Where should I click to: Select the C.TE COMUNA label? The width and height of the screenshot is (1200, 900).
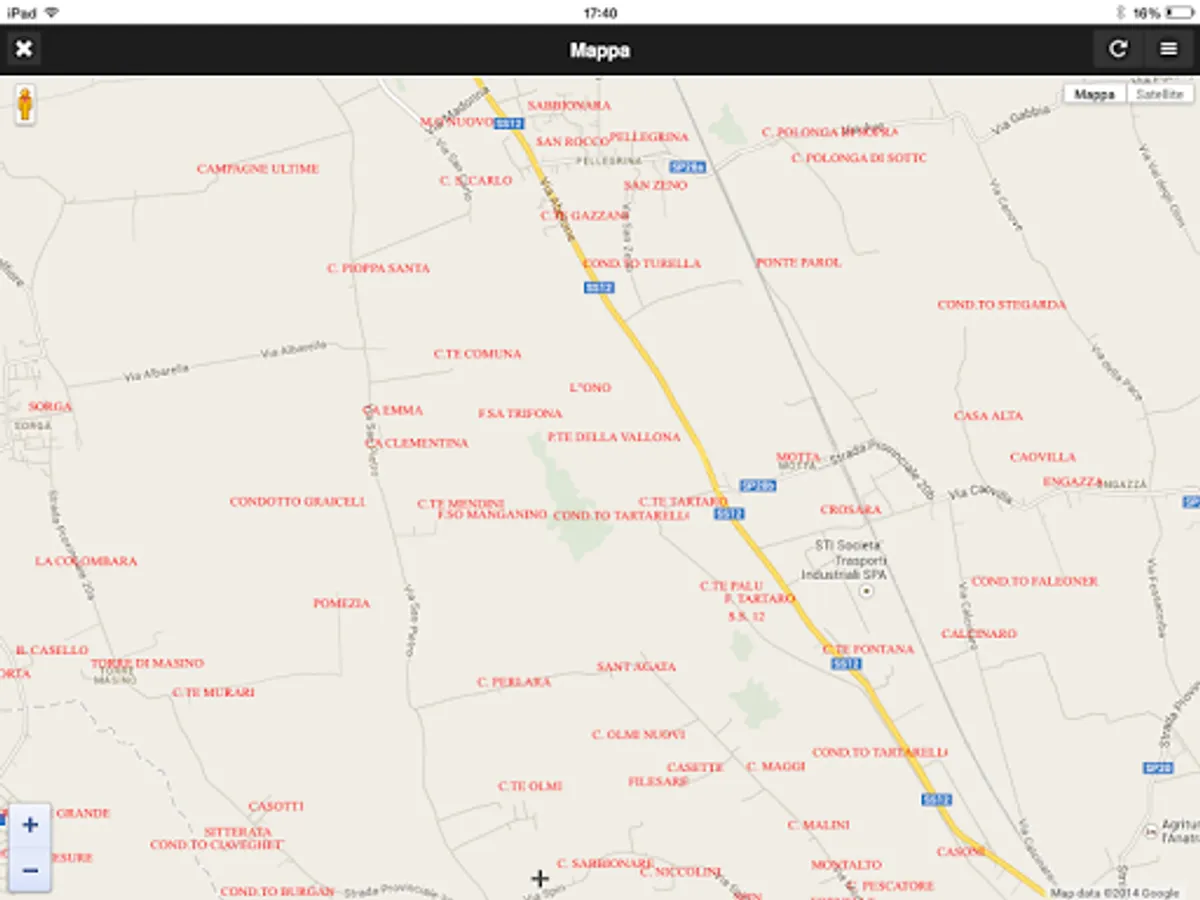[x=477, y=354]
